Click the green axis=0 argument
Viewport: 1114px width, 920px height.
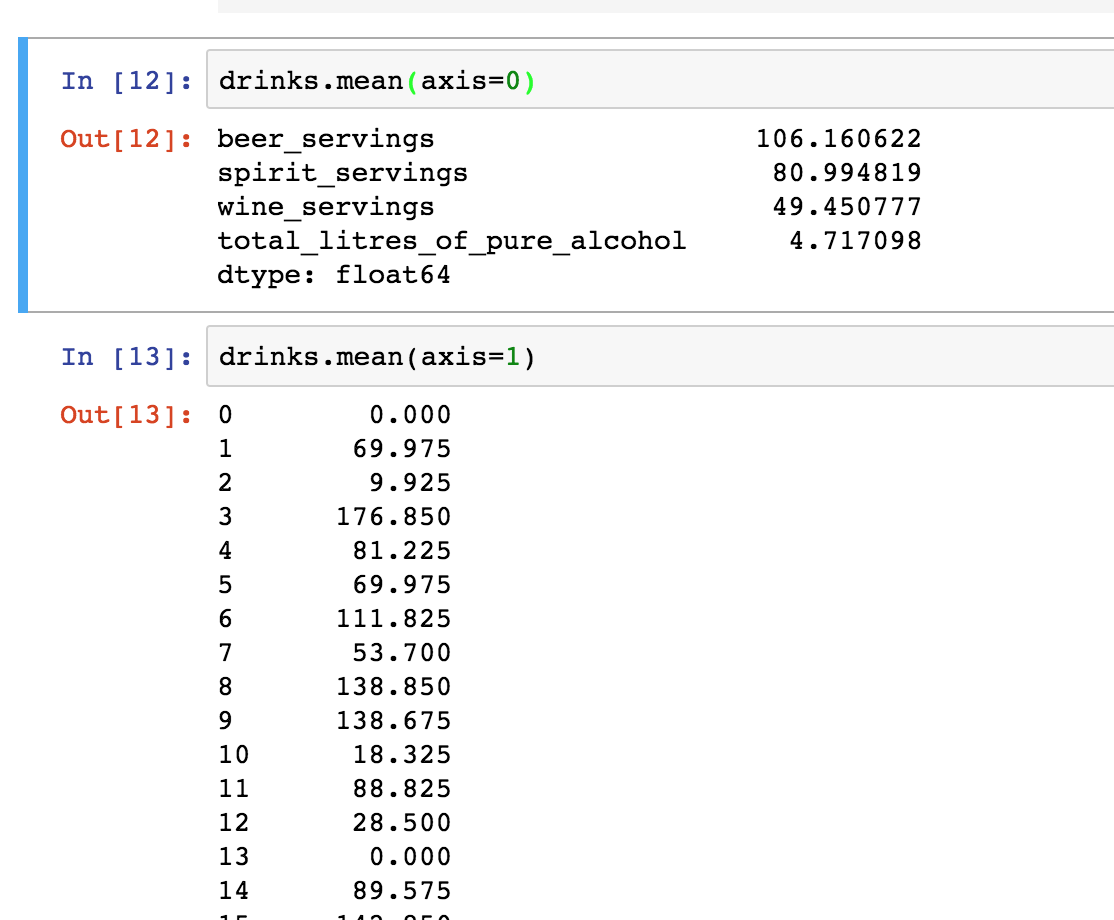pyautogui.click(x=470, y=81)
